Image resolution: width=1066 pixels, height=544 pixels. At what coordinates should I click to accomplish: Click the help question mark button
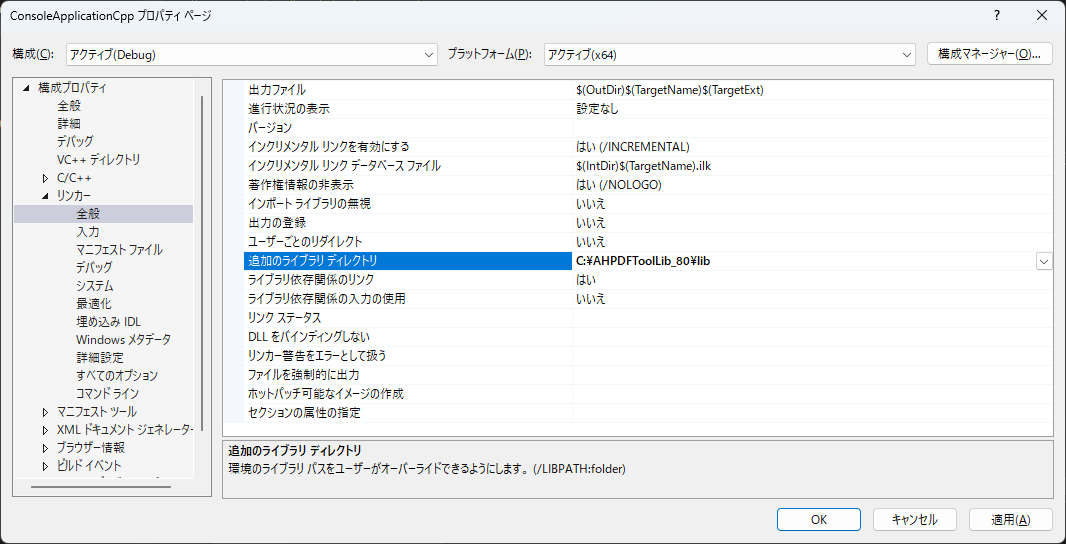(996, 16)
